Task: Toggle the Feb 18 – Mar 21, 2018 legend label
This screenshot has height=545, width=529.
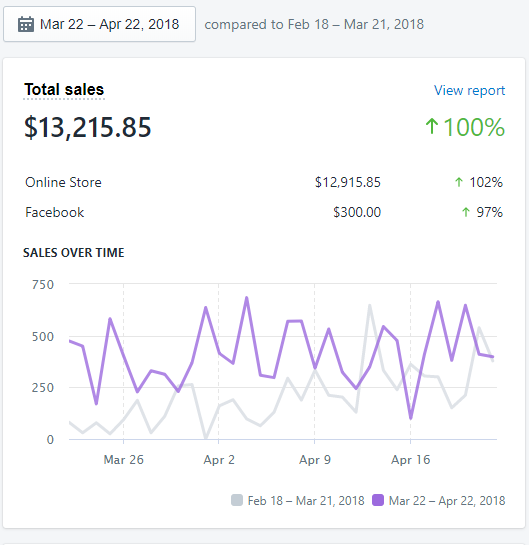Action: click(x=306, y=501)
